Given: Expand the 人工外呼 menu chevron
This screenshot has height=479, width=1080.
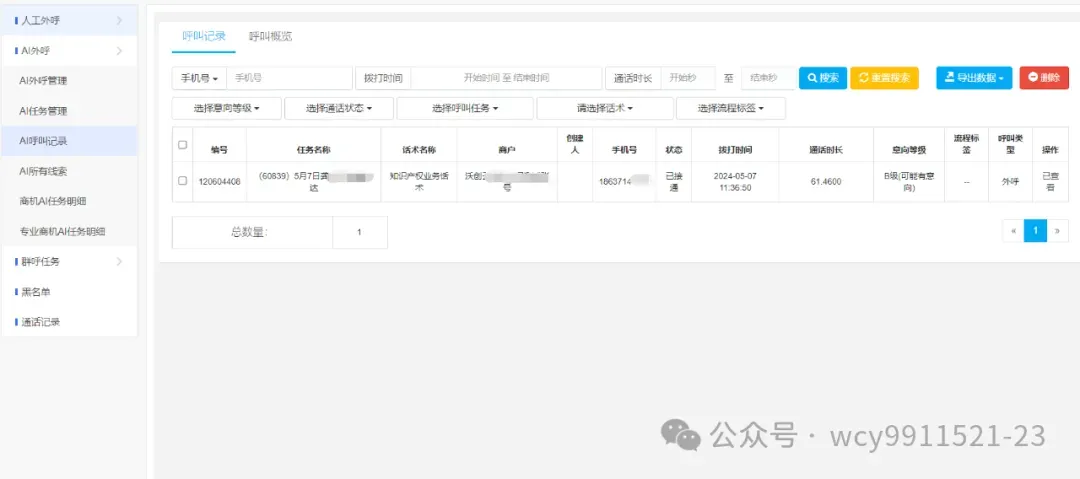Looking at the screenshot, I should point(119,21).
